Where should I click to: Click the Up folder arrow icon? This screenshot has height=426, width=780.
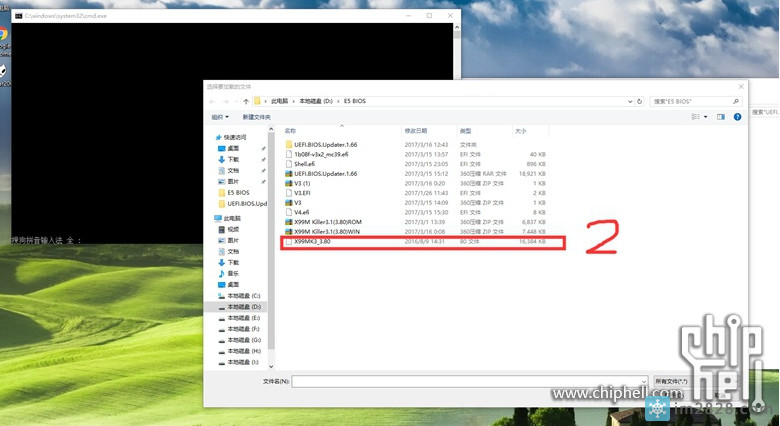point(246,102)
